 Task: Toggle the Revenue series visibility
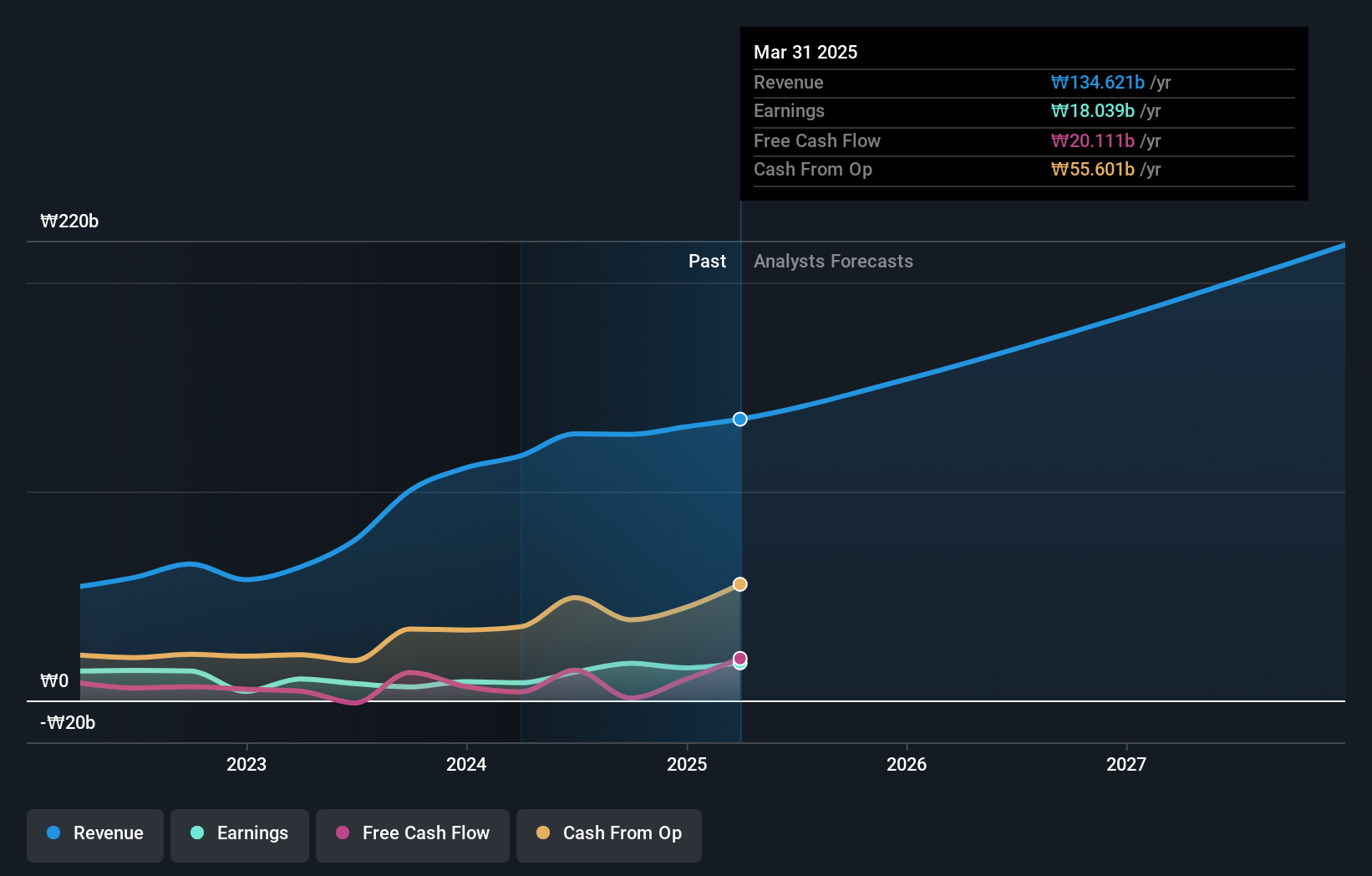coord(94,833)
